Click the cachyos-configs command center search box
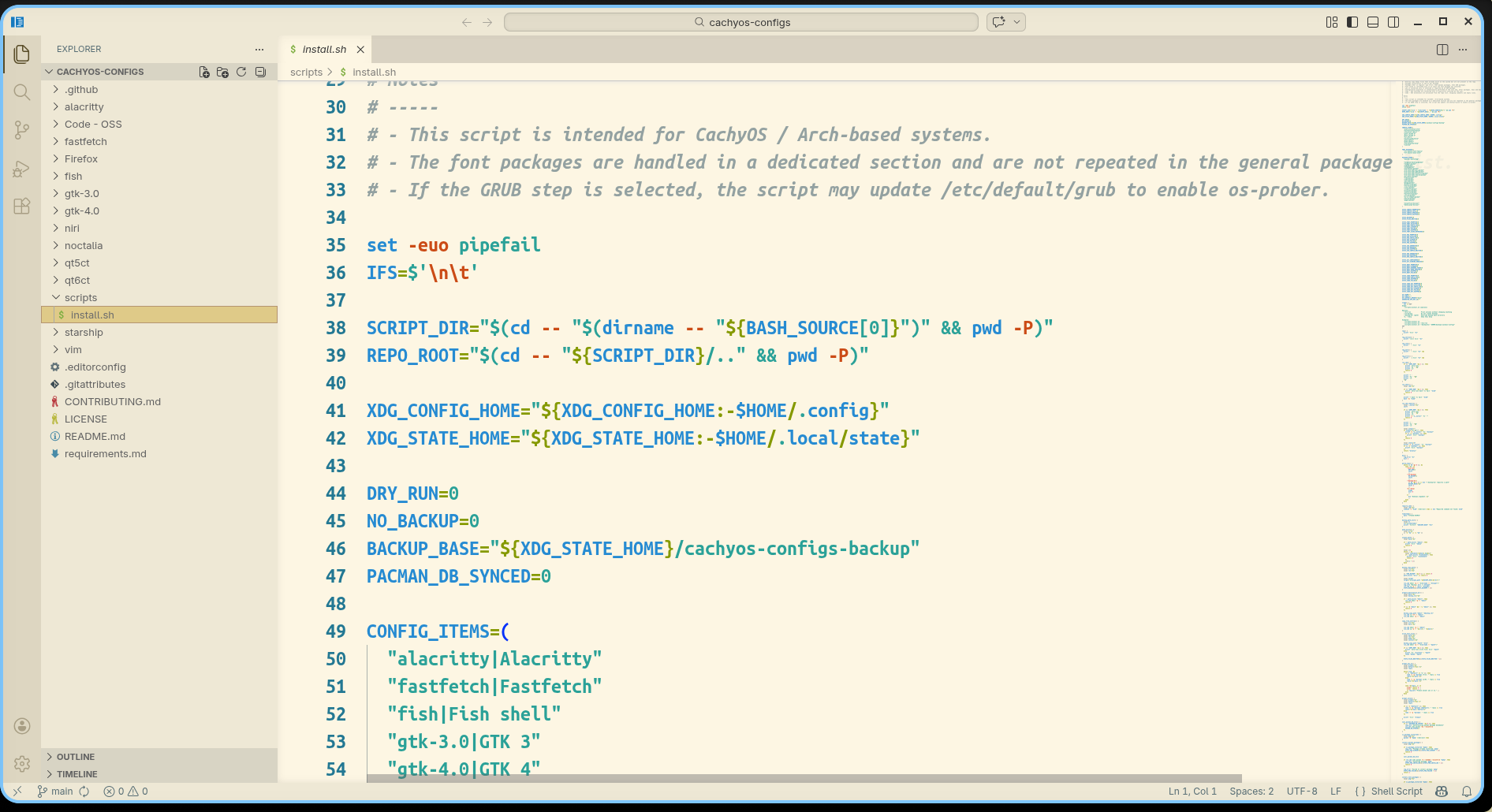The width and height of the screenshot is (1492, 812). tap(741, 22)
